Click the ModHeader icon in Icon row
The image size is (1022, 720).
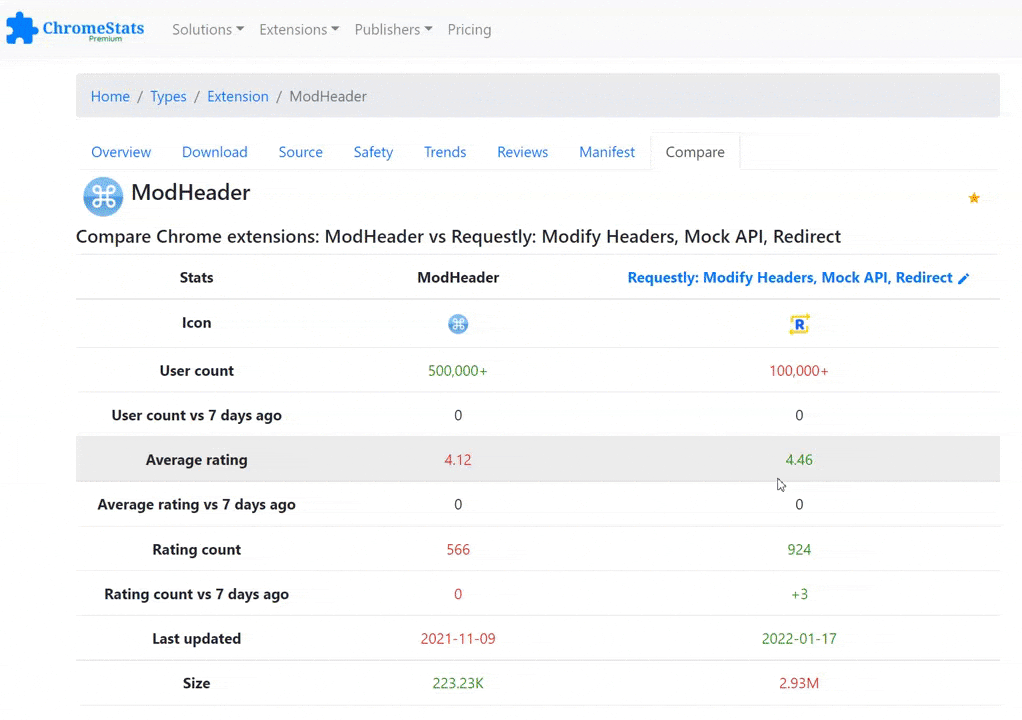point(458,324)
